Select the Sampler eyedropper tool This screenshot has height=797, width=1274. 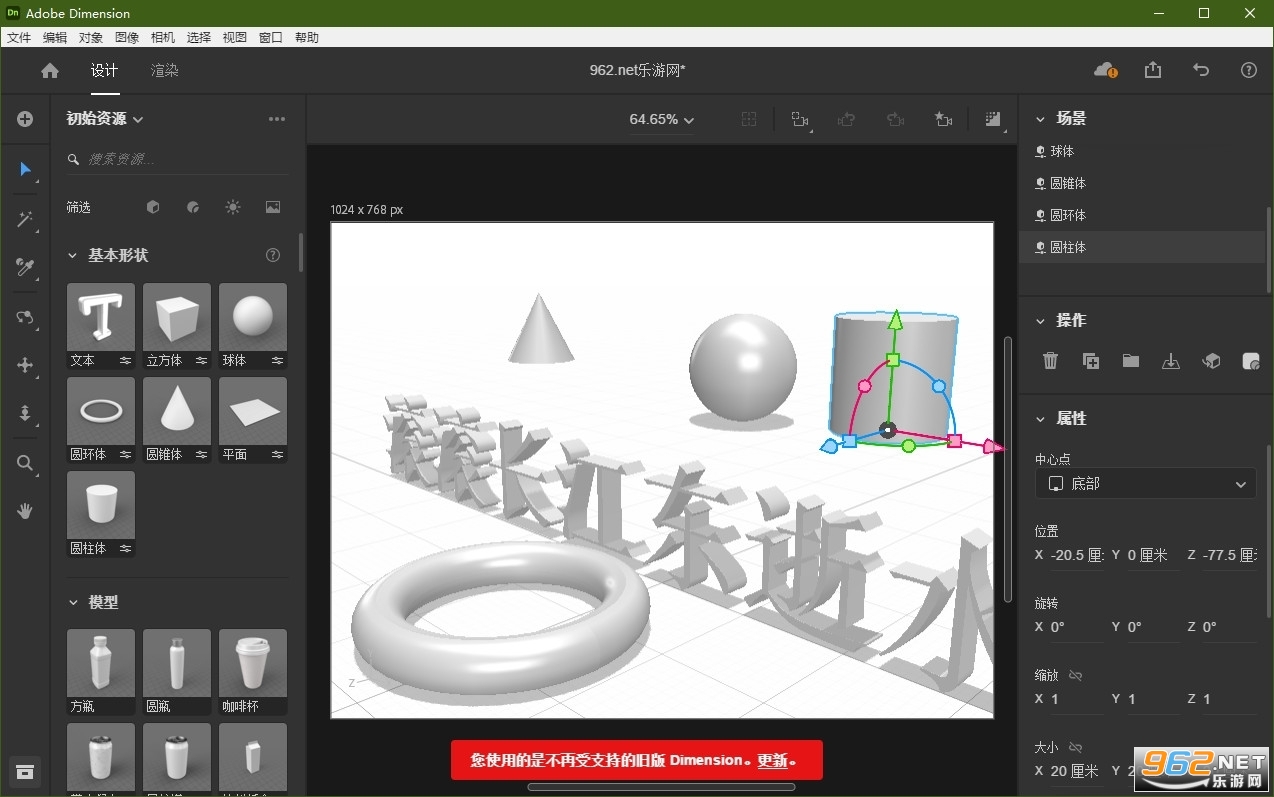coord(25,267)
